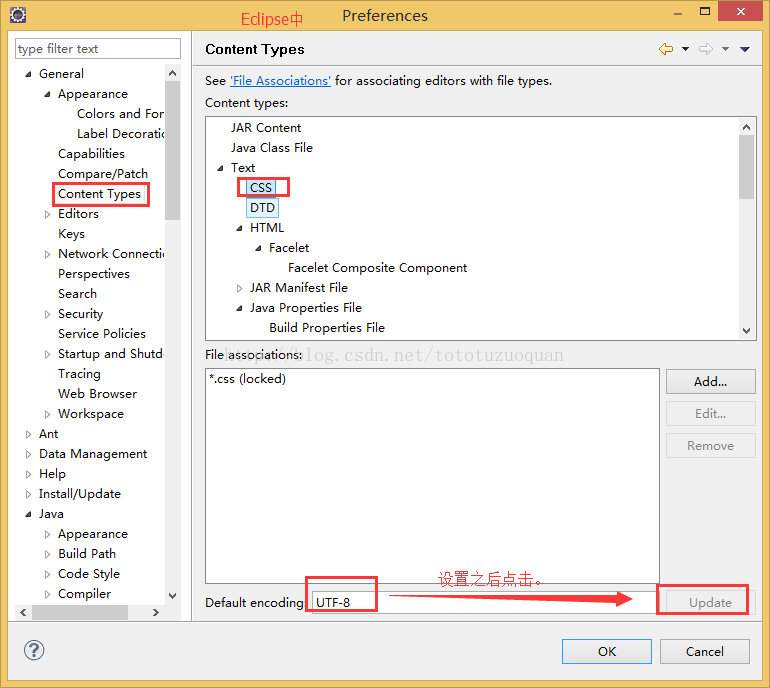This screenshot has height=688, width=770.
Task: Expand the Startup and Shutdown node
Action: 47,355
